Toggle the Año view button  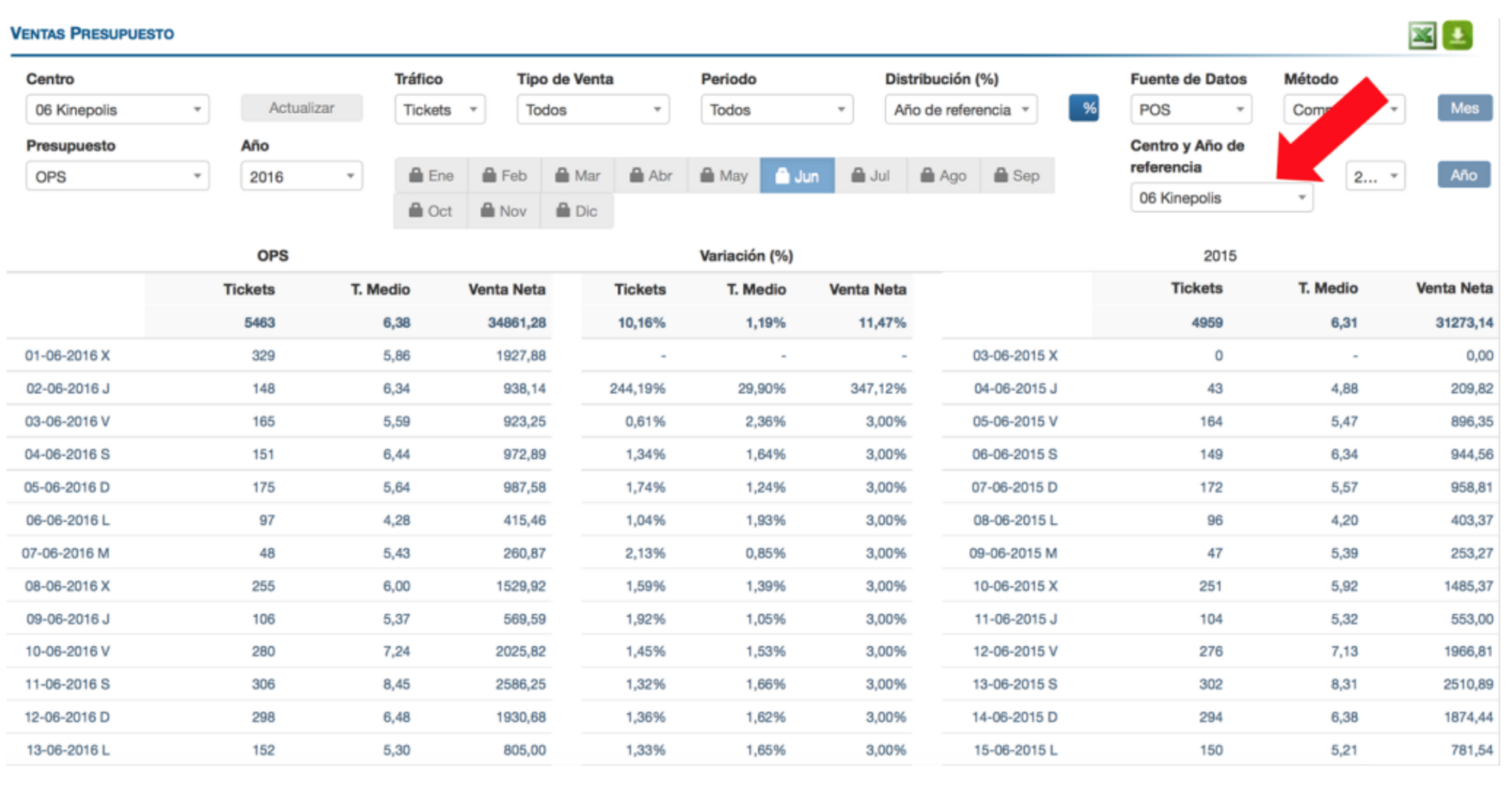[x=1463, y=175]
